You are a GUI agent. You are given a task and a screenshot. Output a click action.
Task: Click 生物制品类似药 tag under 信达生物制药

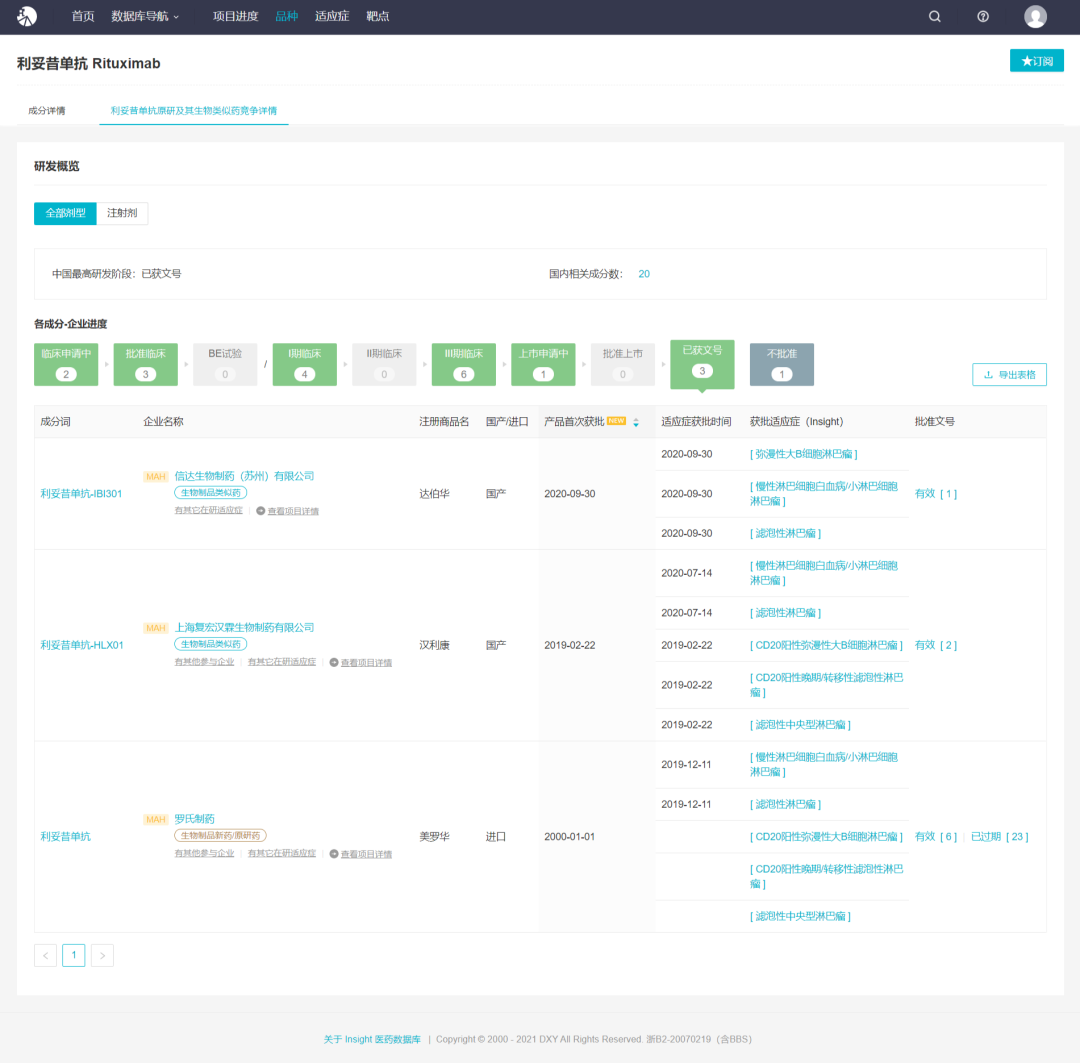[x=211, y=493]
